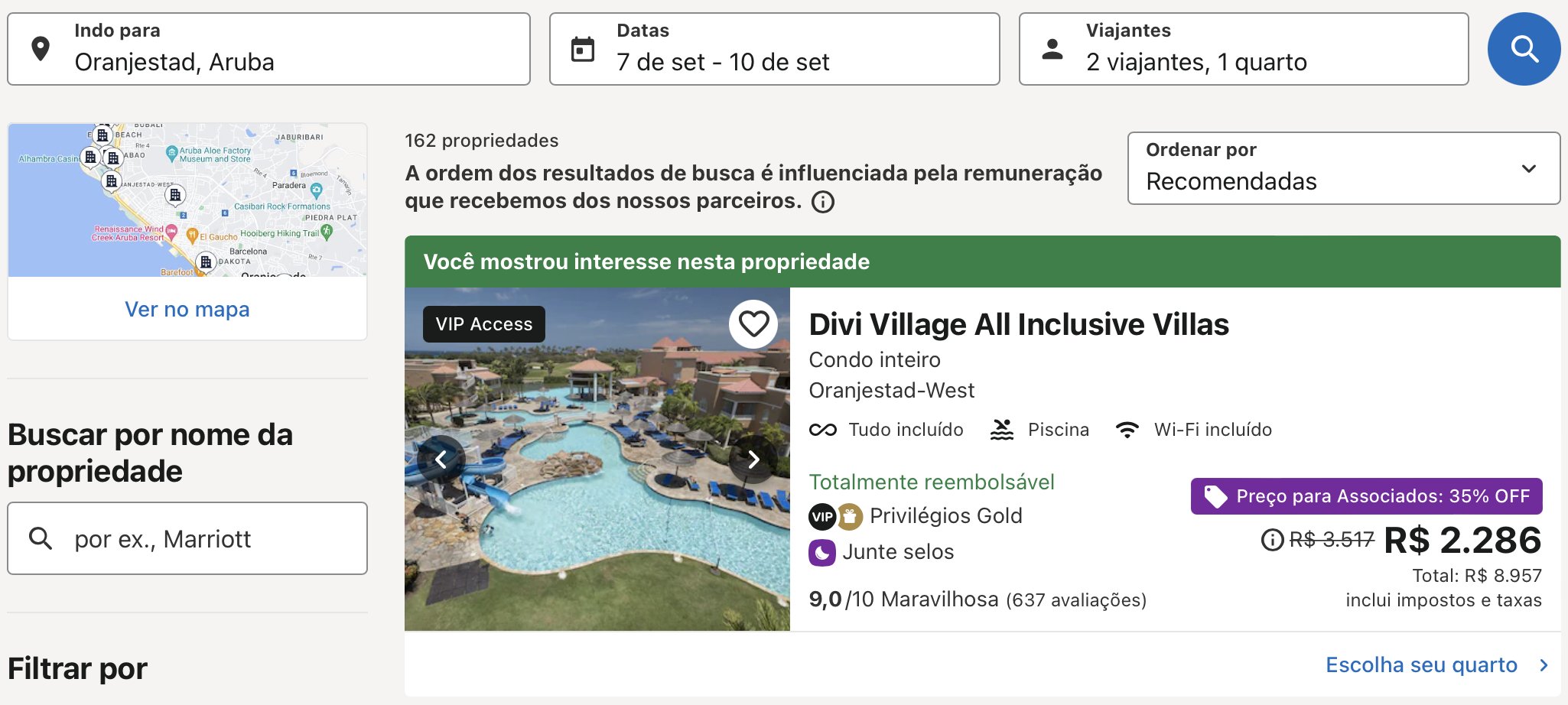Viewport: 1568px width, 705px height.
Task: Click the member price tag 35% OFF badge
Action: tap(1366, 496)
